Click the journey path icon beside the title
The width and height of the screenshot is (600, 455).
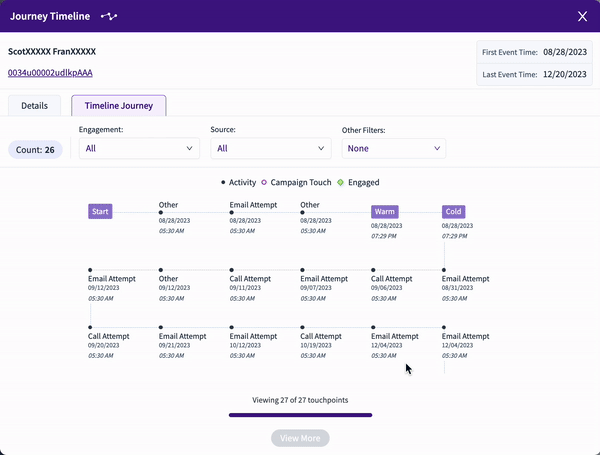point(109,16)
